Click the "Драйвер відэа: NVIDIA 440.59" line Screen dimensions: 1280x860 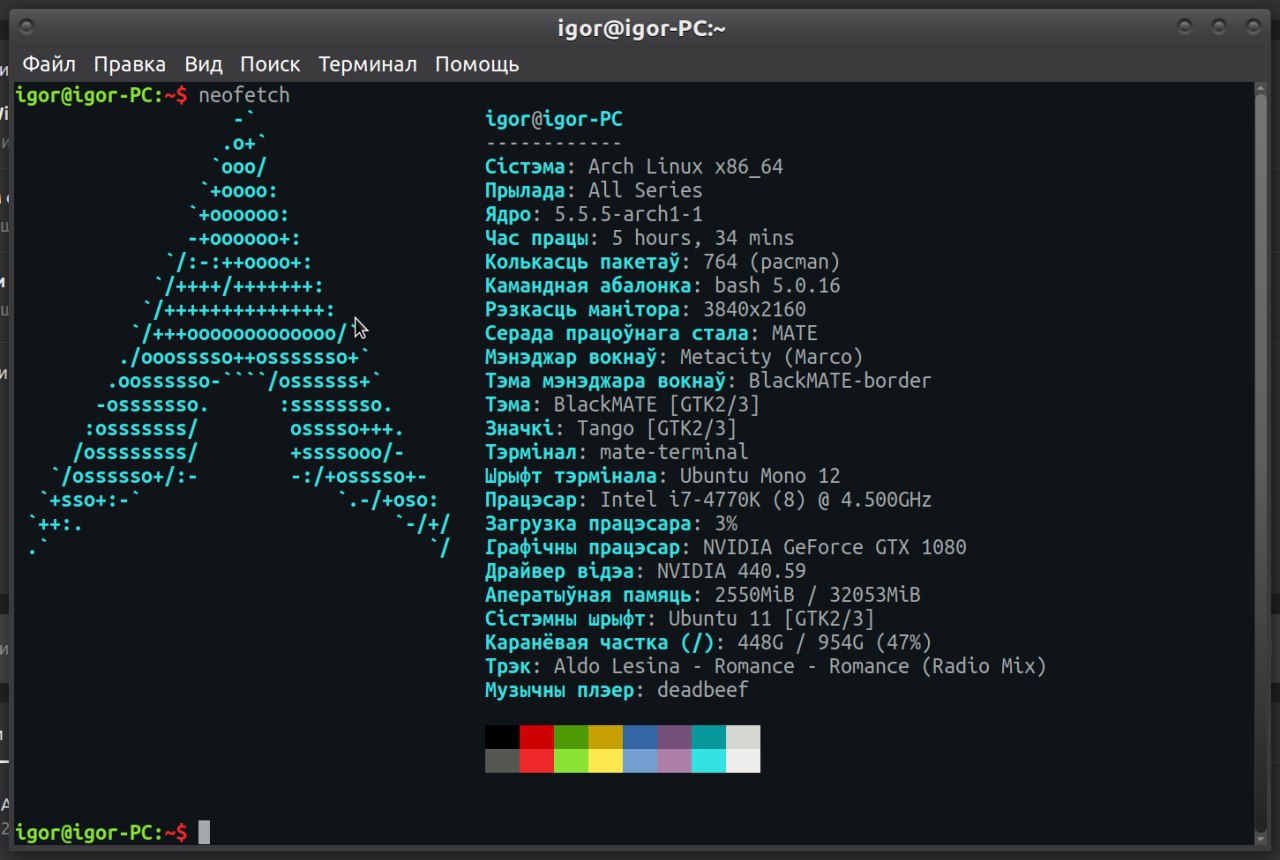tap(646, 572)
